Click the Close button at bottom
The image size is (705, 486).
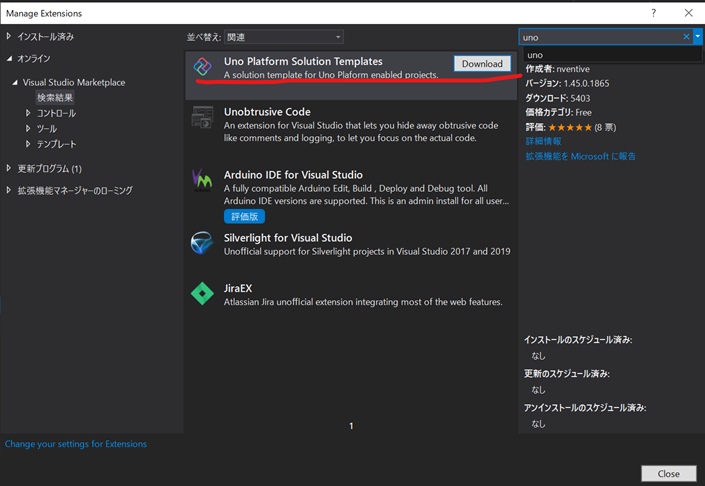669,473
